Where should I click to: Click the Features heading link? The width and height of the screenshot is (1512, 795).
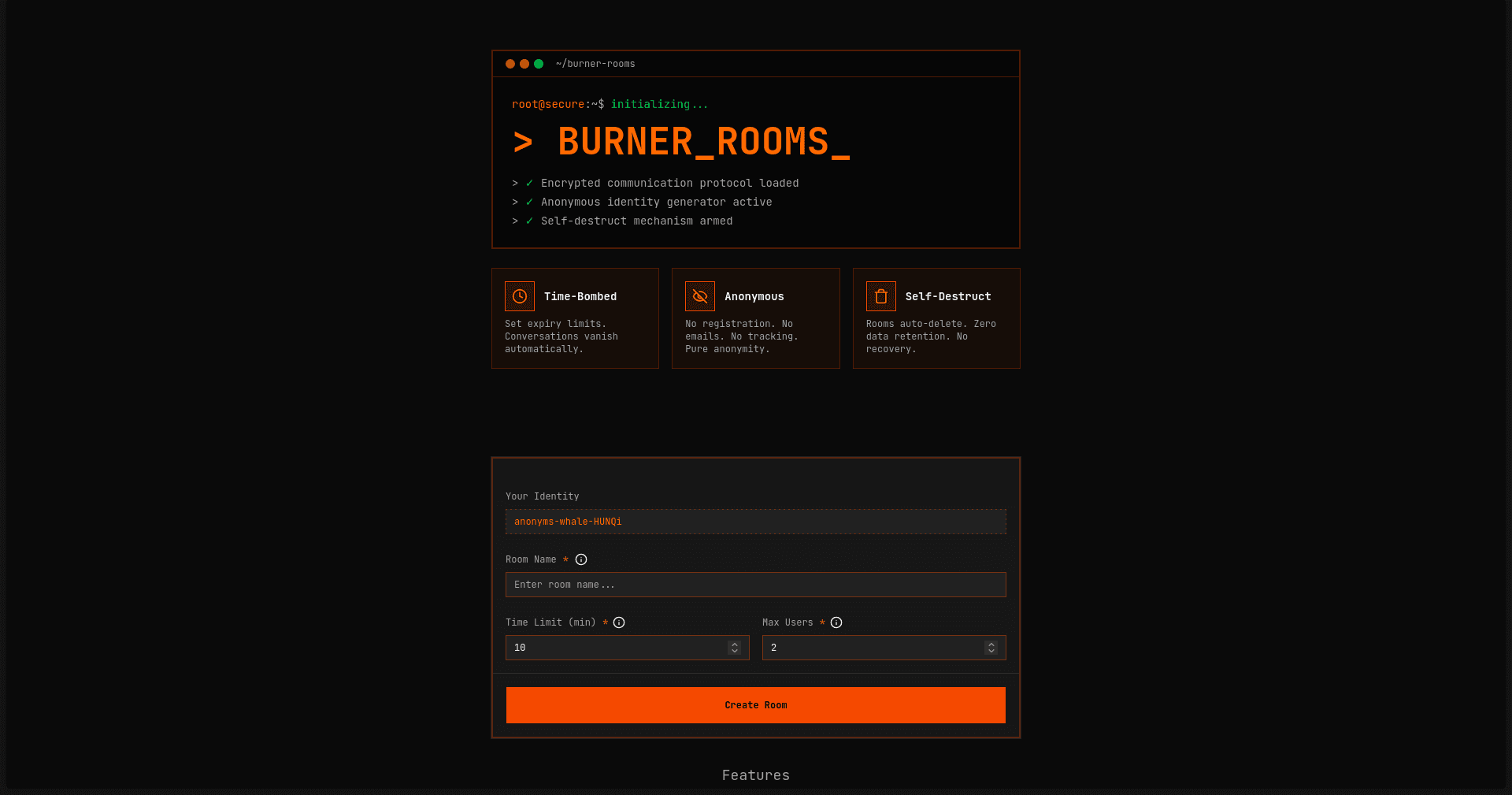[755, 775]
